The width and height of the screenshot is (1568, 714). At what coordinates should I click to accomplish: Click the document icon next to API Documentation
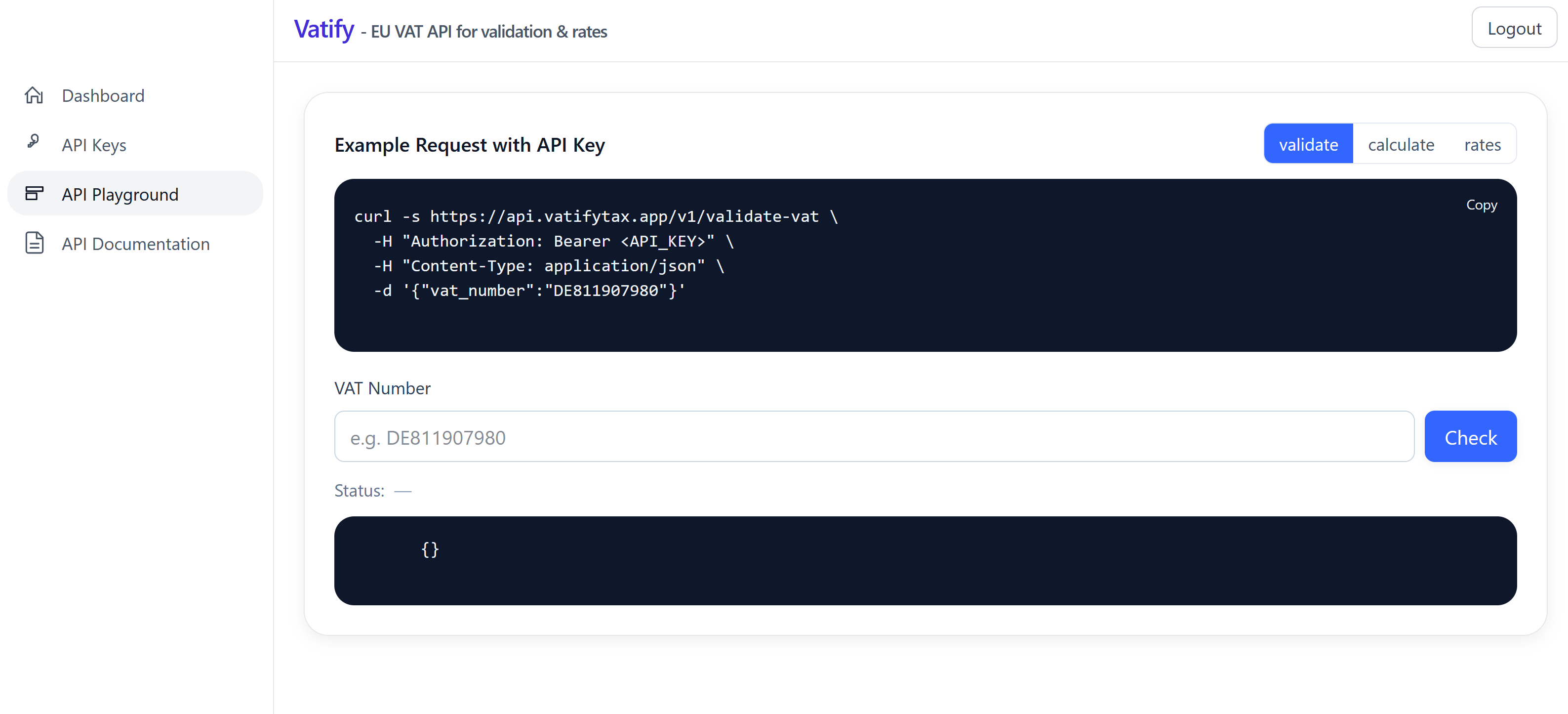[x=34, y=243]
